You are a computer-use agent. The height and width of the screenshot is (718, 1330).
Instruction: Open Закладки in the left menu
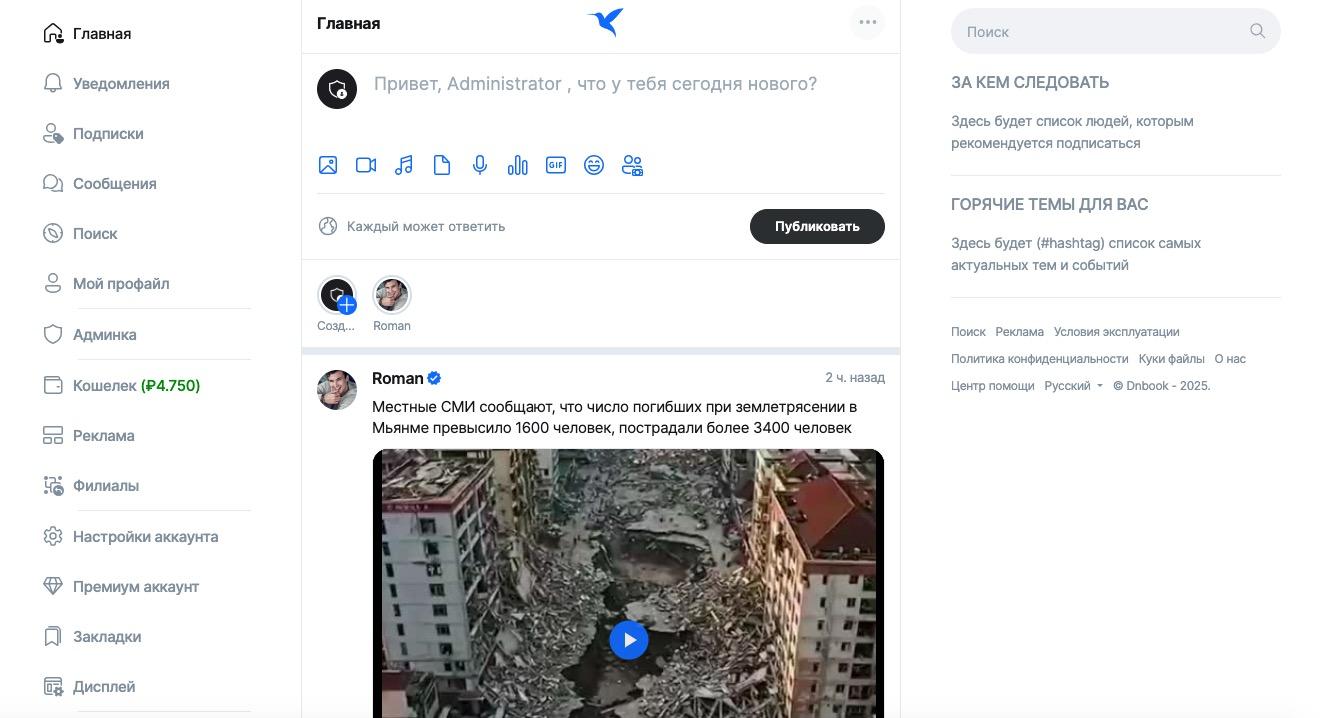pyautogui.click(x=107, y=636)
